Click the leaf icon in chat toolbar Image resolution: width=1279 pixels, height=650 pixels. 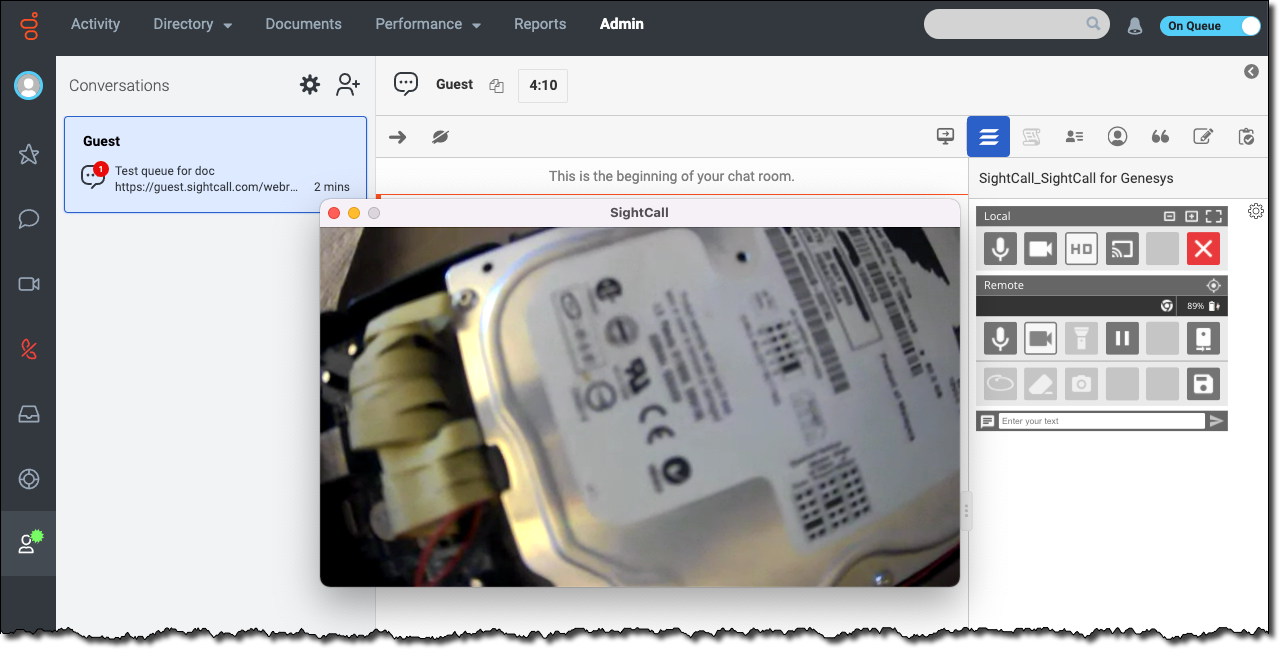click(440, 137)
